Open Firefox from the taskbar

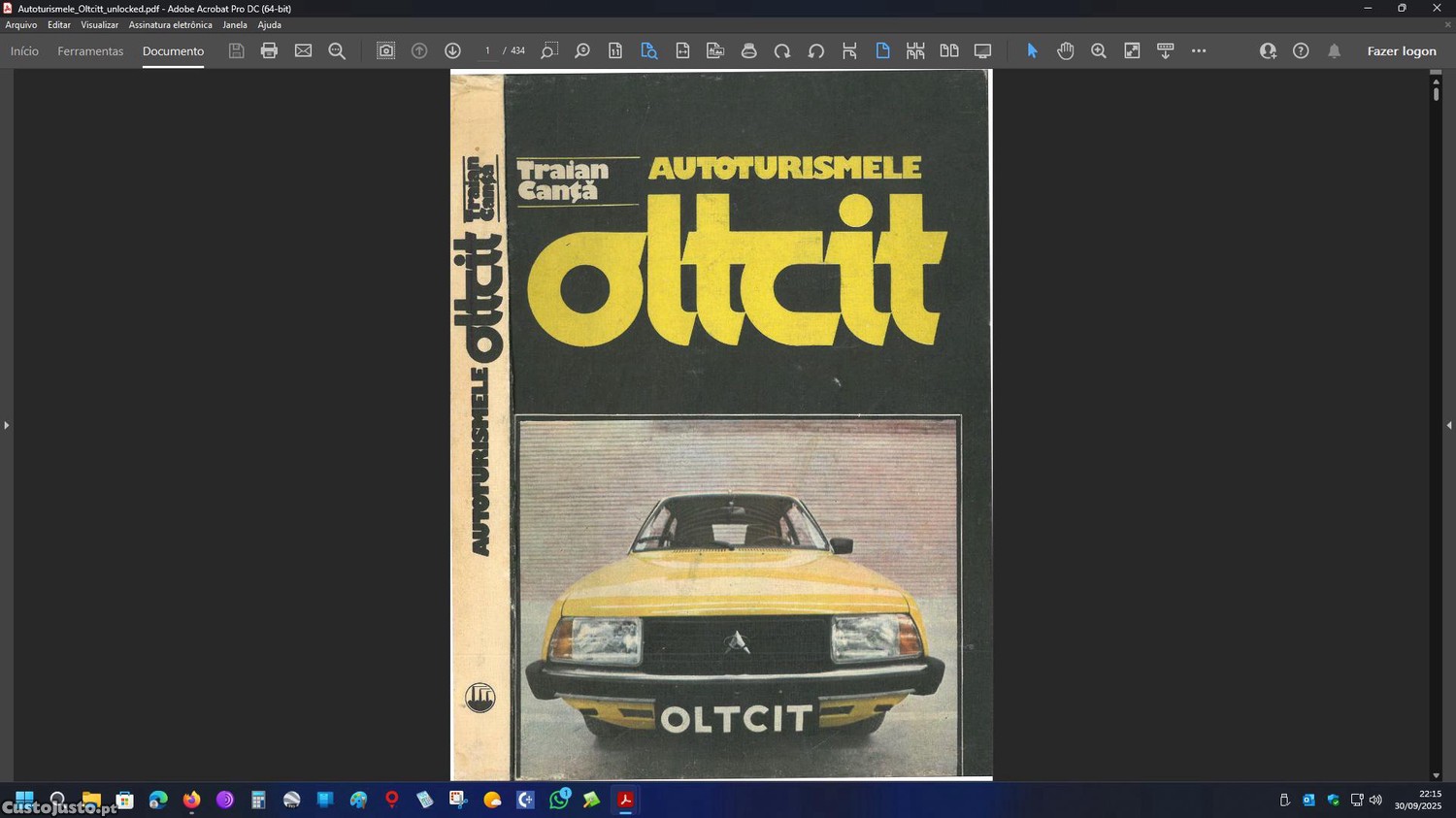click(x=191, y=800)
